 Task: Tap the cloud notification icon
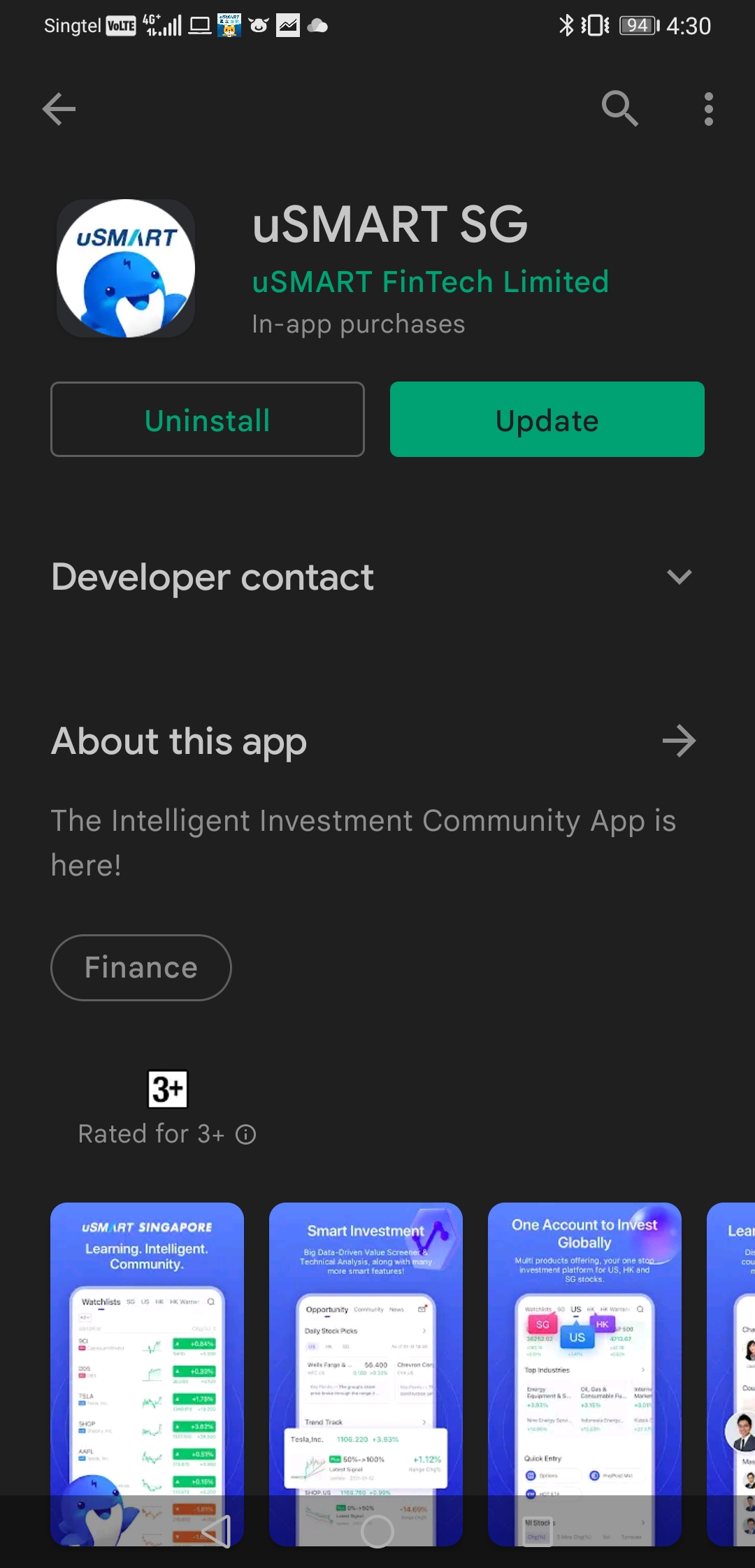(317, 26)
